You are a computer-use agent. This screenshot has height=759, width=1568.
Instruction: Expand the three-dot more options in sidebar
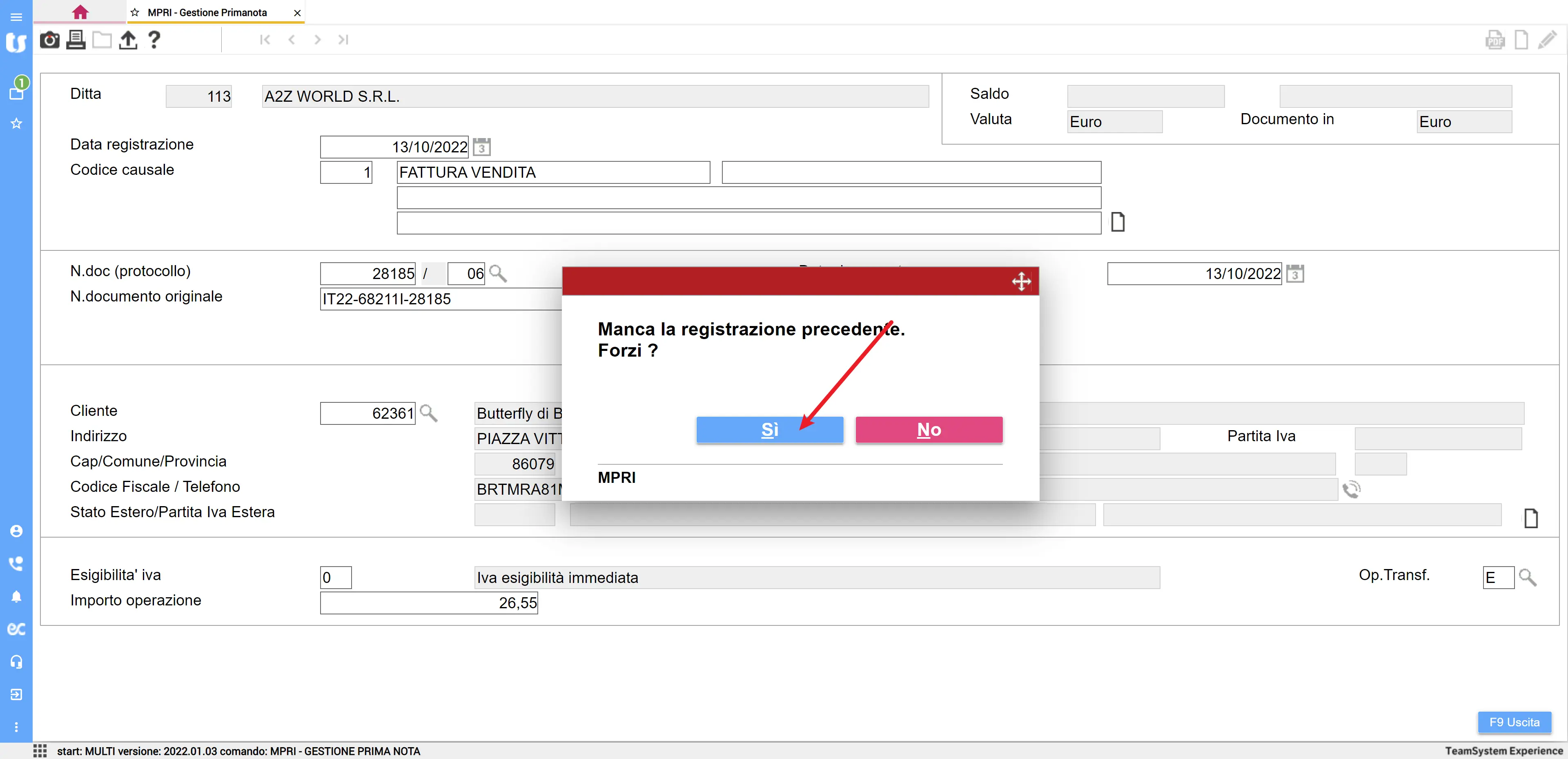click(x=16, y=727)
